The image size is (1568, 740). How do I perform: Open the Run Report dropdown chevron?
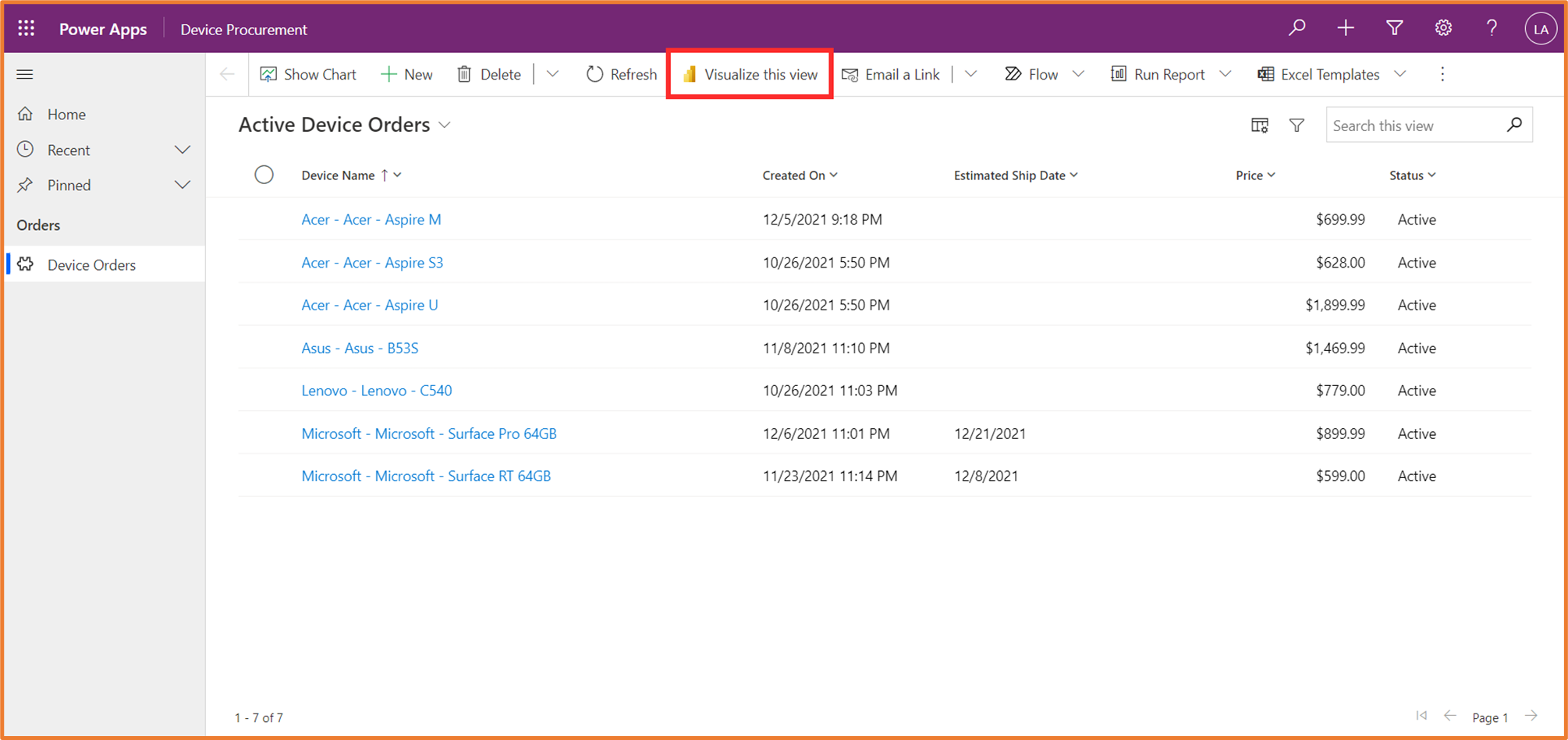coord(1225,74)
